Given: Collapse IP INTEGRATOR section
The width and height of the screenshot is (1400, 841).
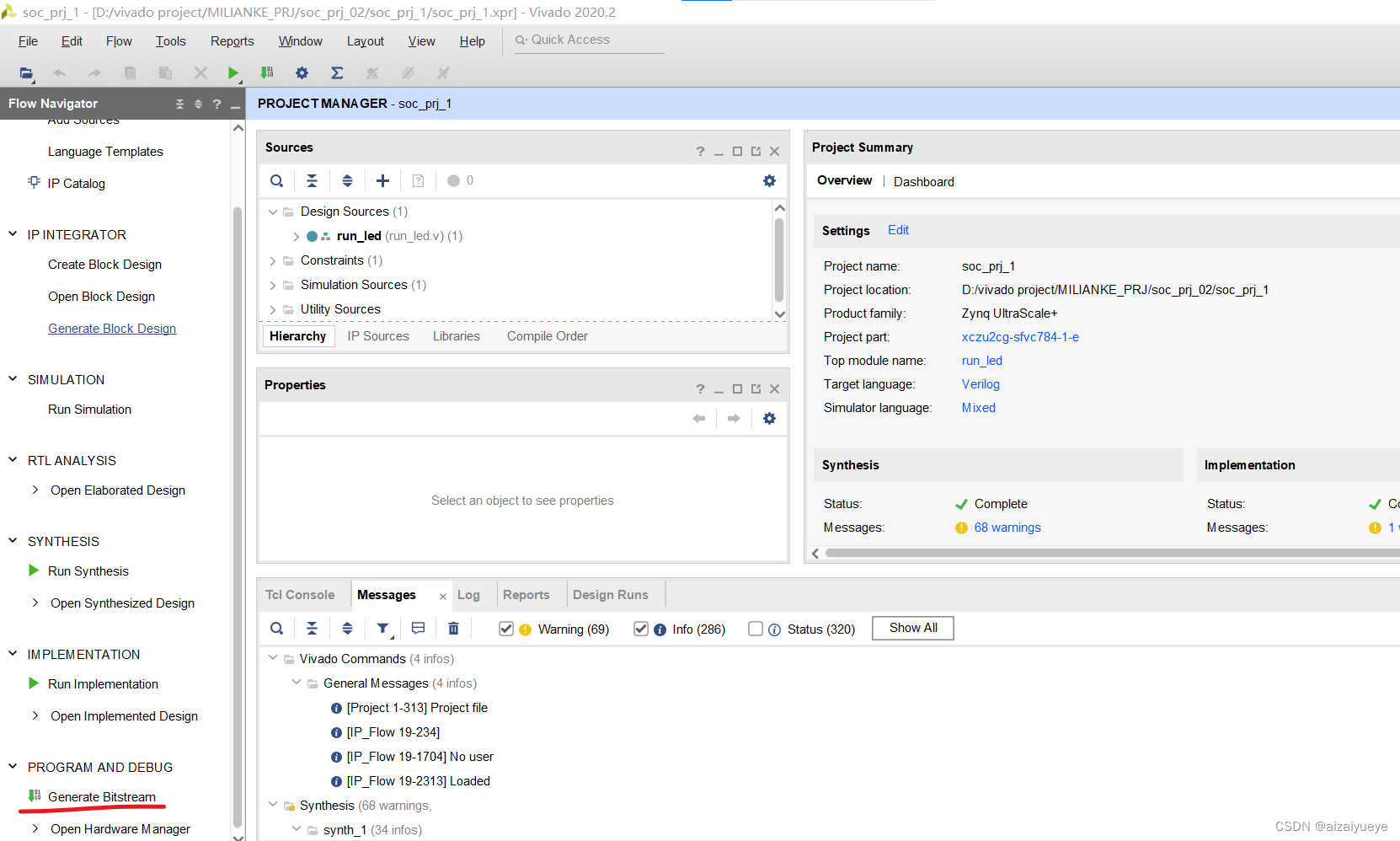Looking at the screenshot, I should click(13, 234).
